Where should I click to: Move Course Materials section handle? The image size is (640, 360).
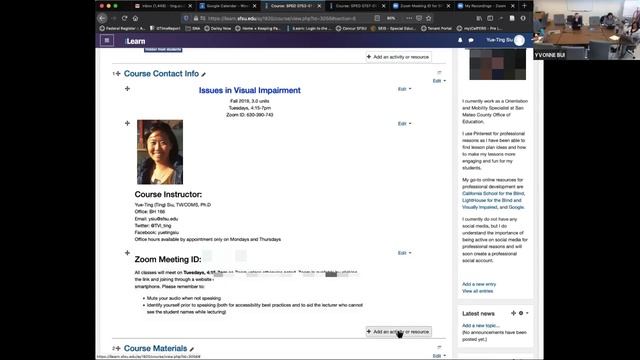118,349
